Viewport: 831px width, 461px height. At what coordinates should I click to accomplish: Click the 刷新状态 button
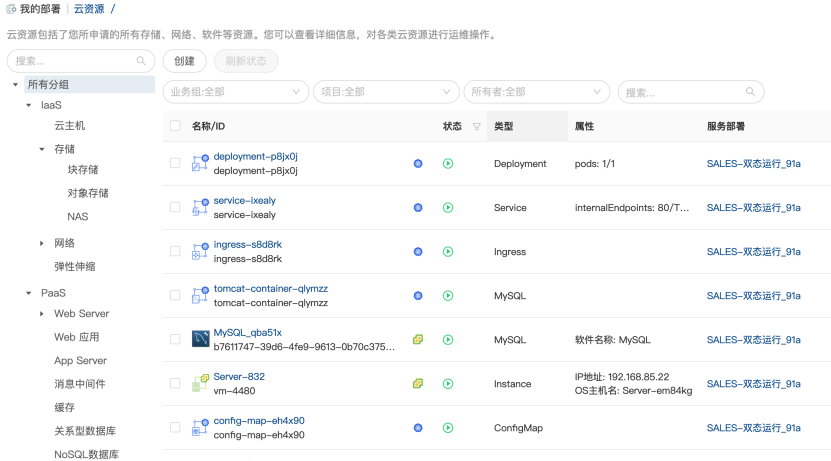(246, 61)
